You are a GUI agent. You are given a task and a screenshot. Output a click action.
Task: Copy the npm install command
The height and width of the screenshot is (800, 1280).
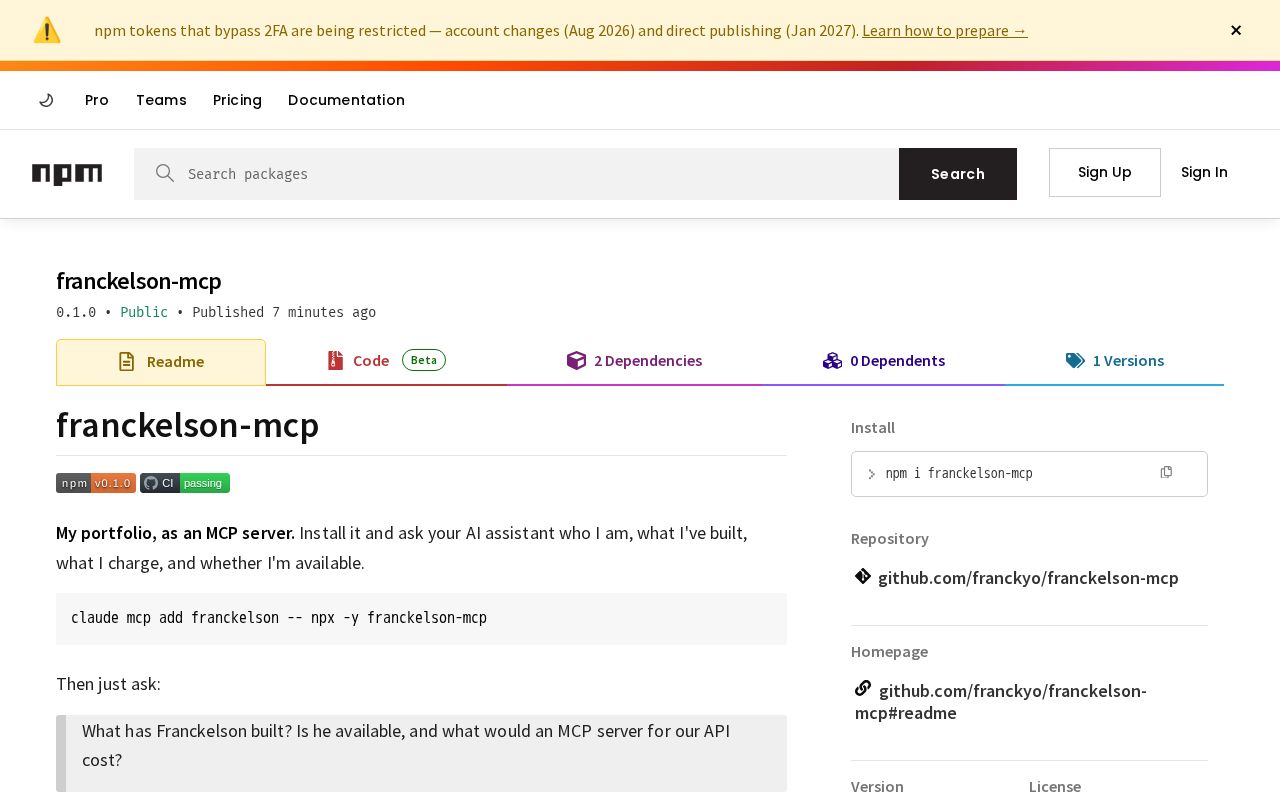pos(1166,472)
